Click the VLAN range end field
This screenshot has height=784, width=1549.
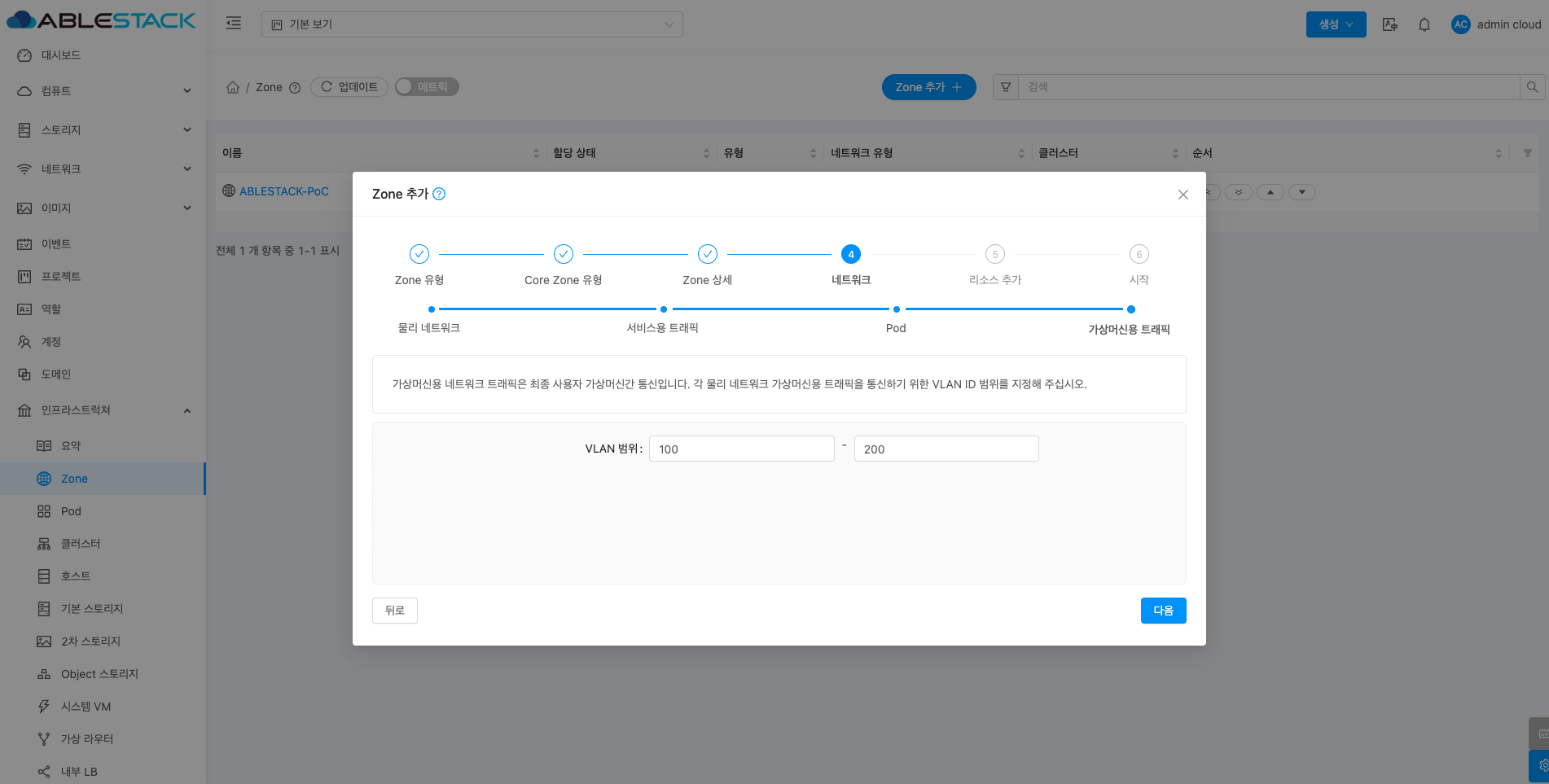(x=946, y=449)
